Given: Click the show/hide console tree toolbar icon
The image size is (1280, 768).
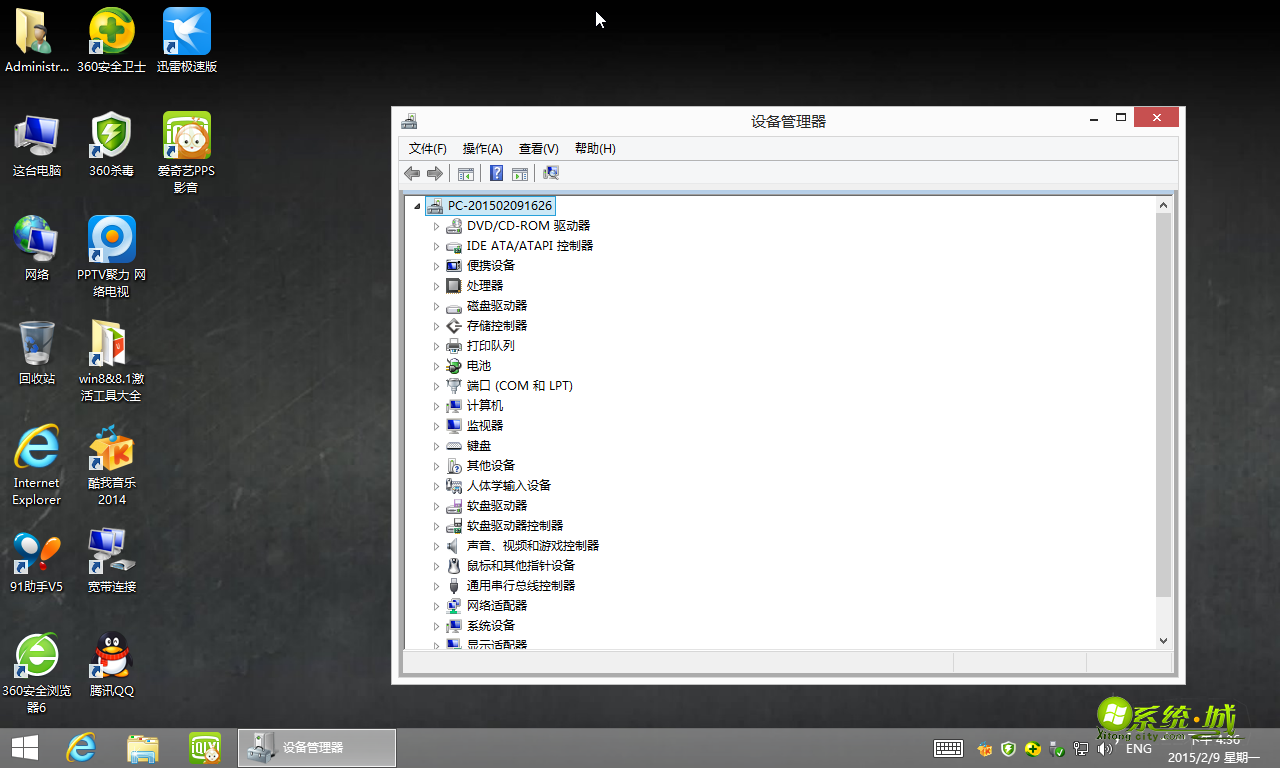Looking at the screenshot, I should pyautogui.click(x=465, y=173).
